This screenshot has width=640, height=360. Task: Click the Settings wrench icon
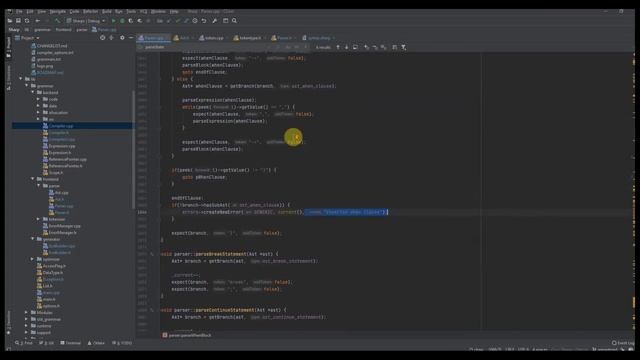pos(215,20)
